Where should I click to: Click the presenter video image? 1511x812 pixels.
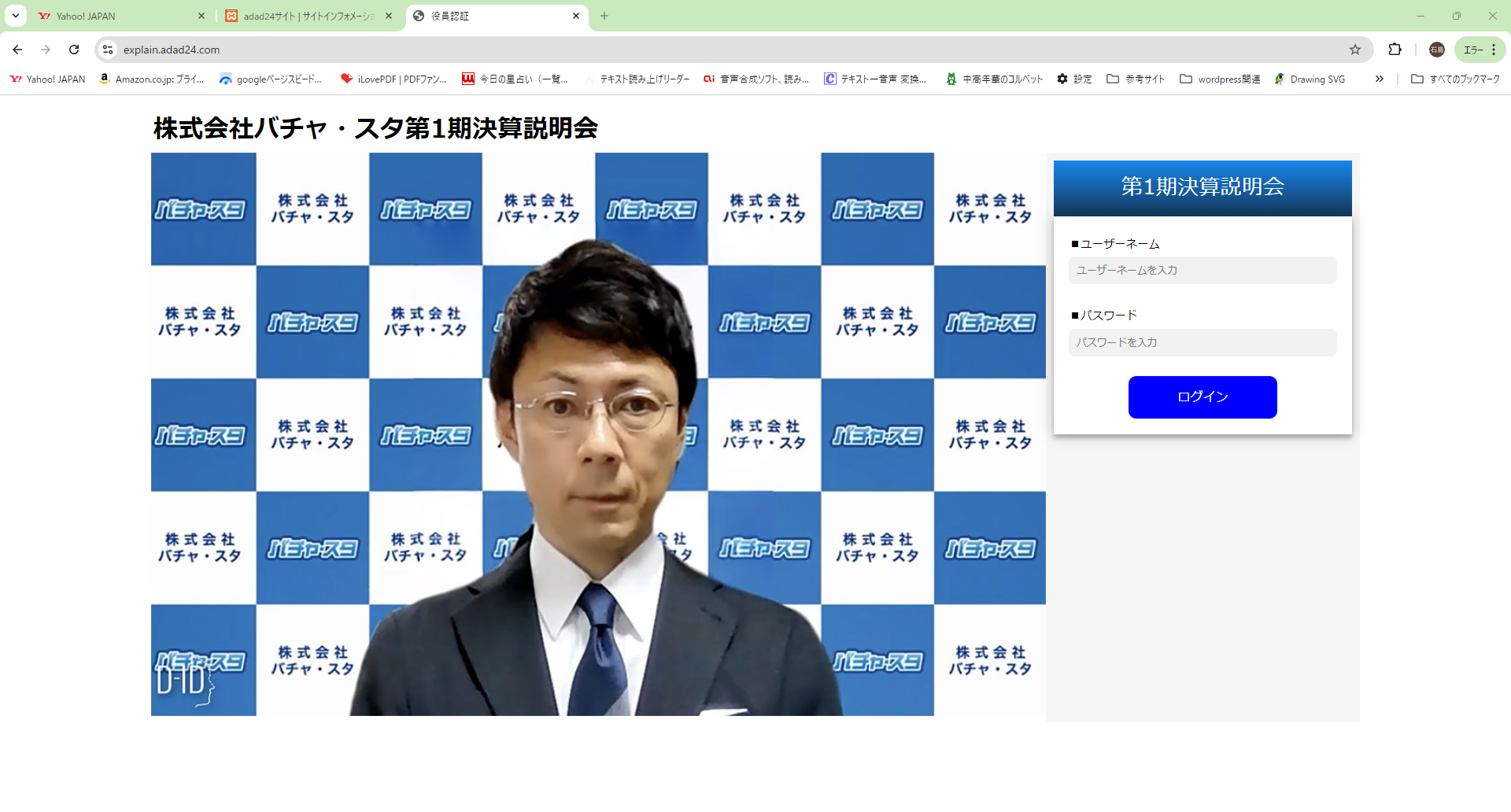[598, 434]
